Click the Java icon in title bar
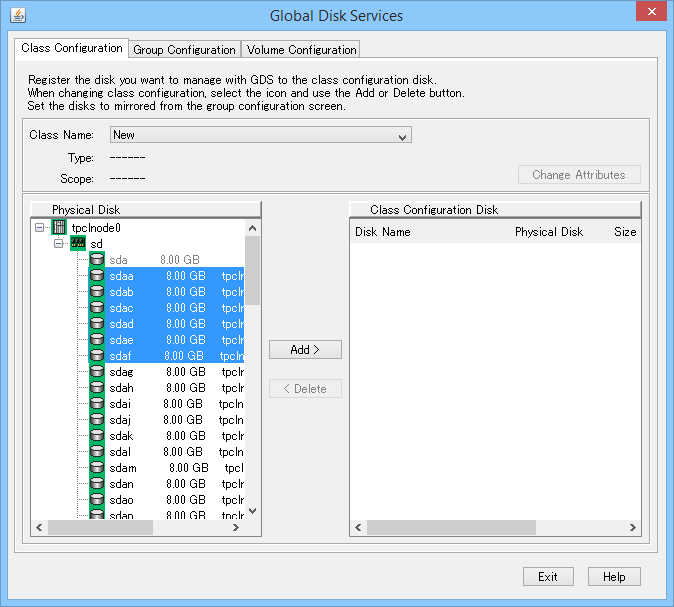The image size is (674, 607). tap(16, 15)
